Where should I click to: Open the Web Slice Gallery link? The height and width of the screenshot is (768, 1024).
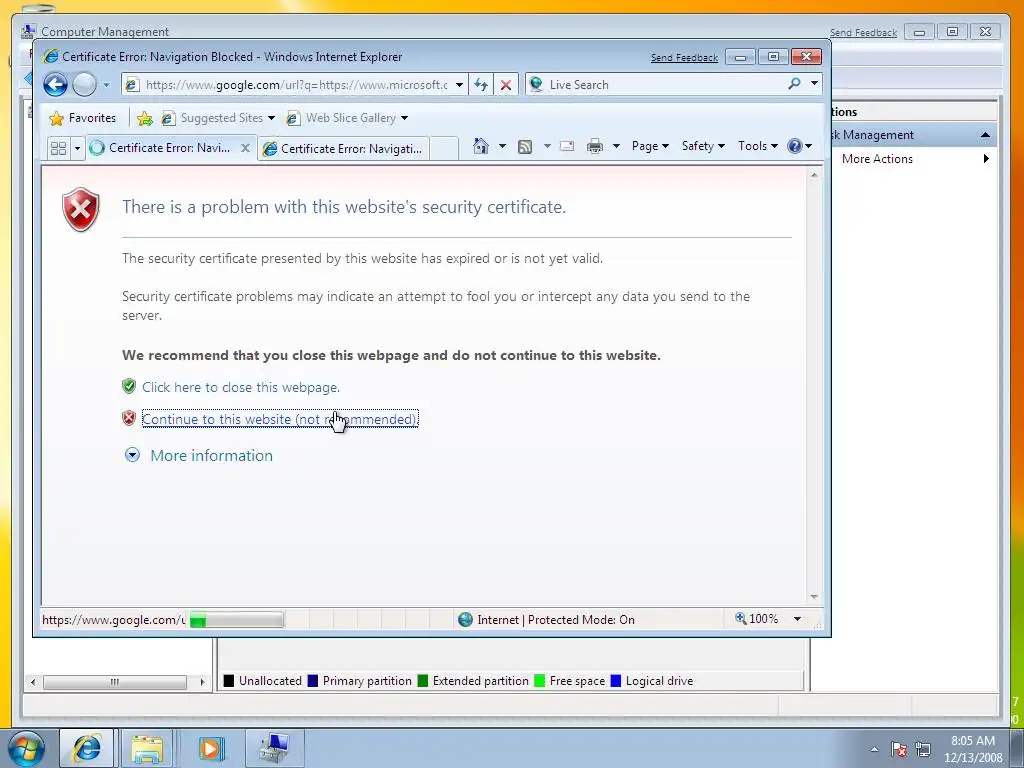click(x=341, y=118)
